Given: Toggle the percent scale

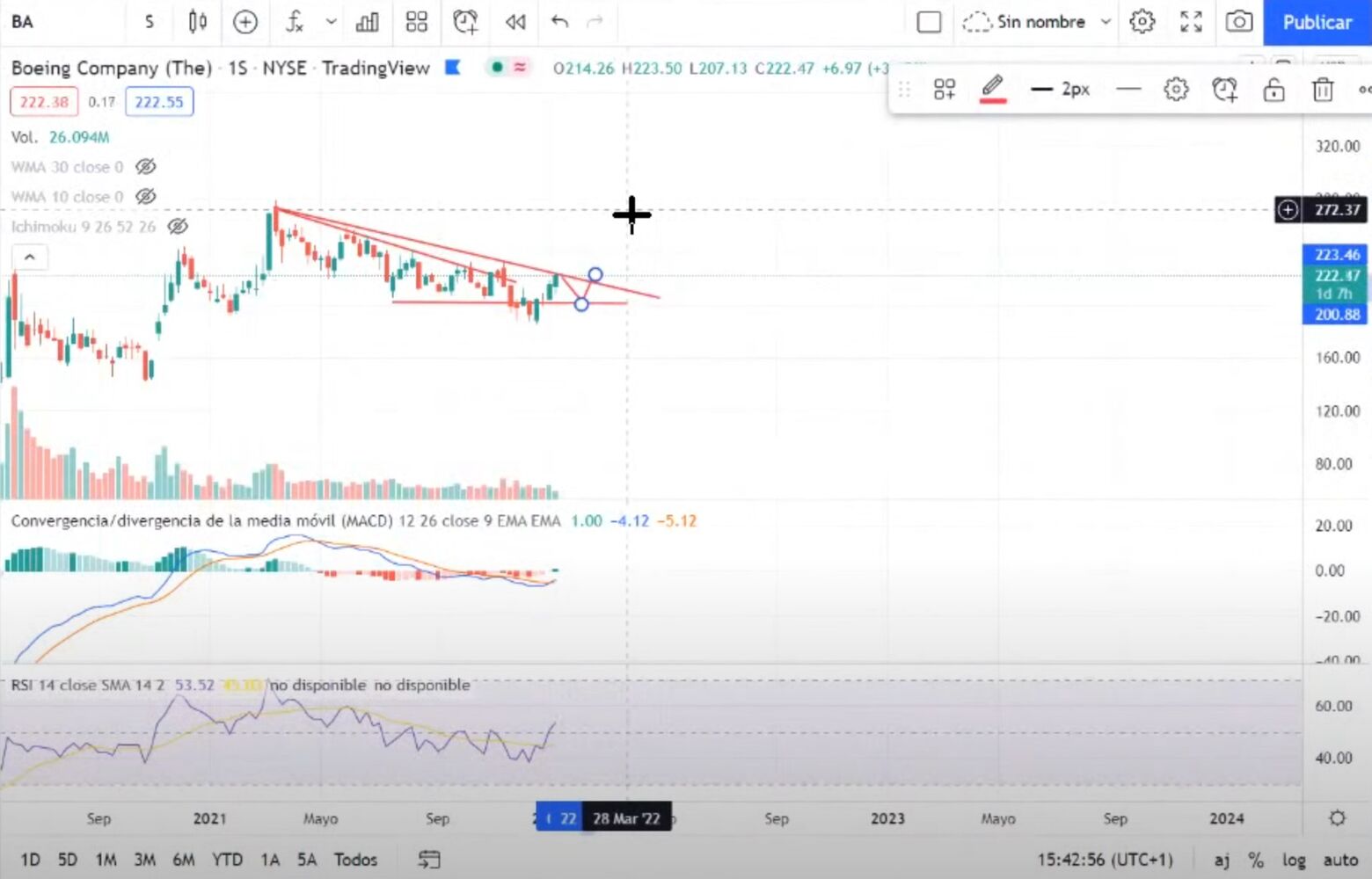Looking at the screenshot, I should (1256, 860).
